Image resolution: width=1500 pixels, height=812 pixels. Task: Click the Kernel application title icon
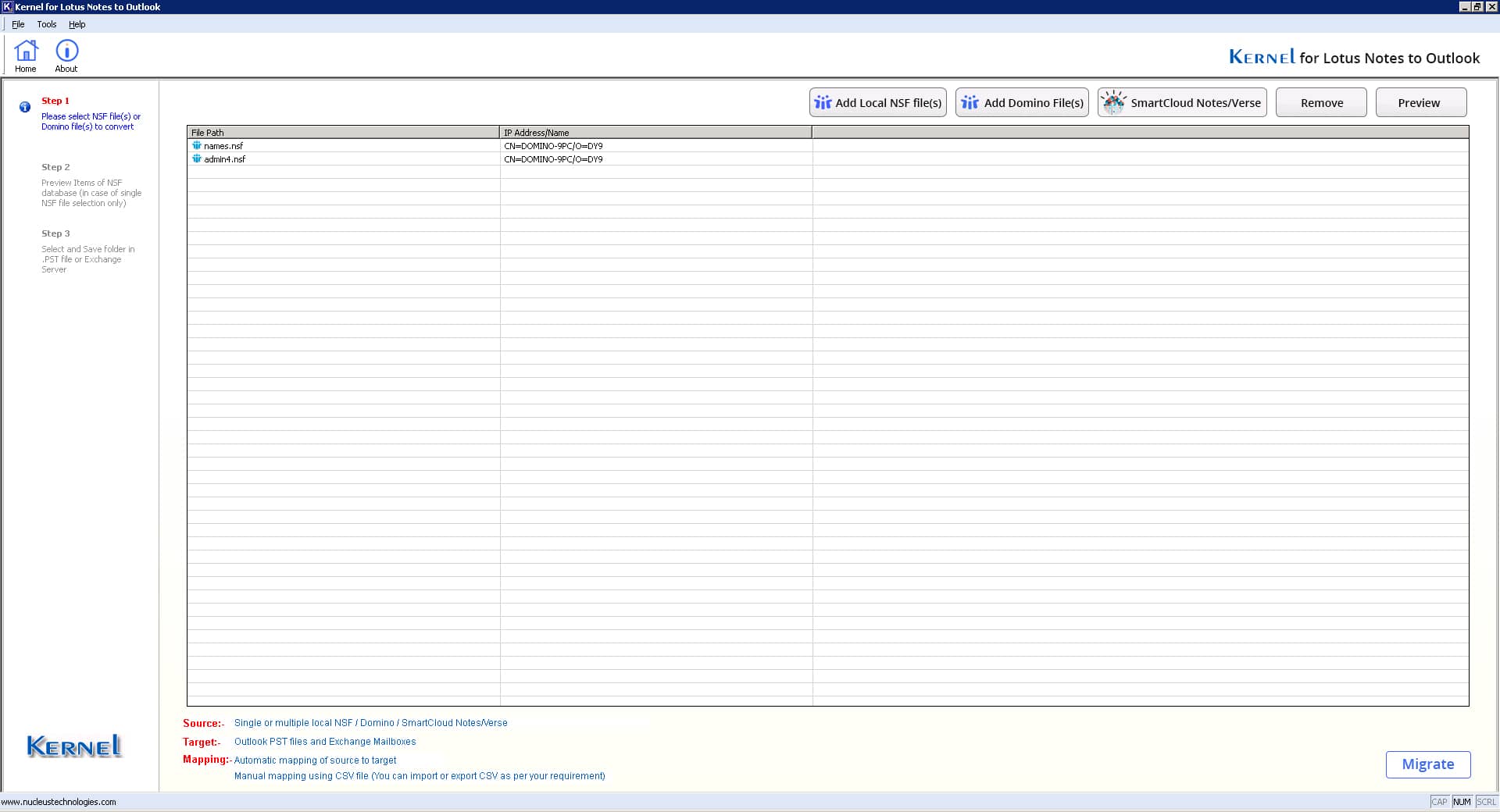(x=7, y=6)
